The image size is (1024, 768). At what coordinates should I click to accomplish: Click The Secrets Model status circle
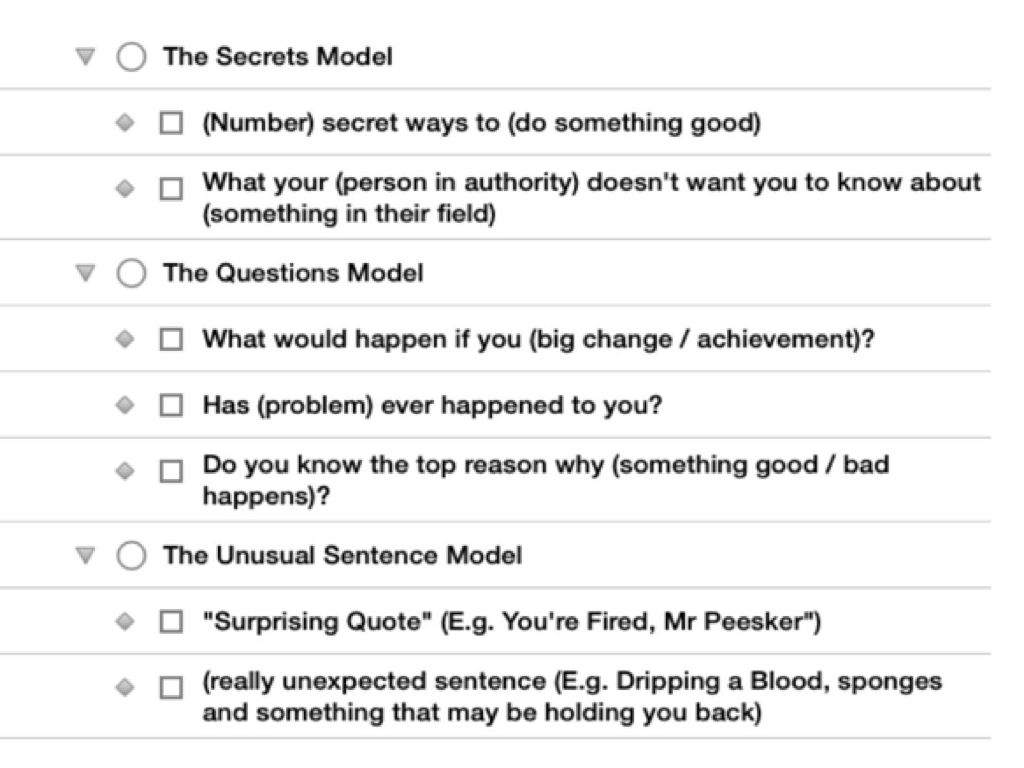pos(131,57)
